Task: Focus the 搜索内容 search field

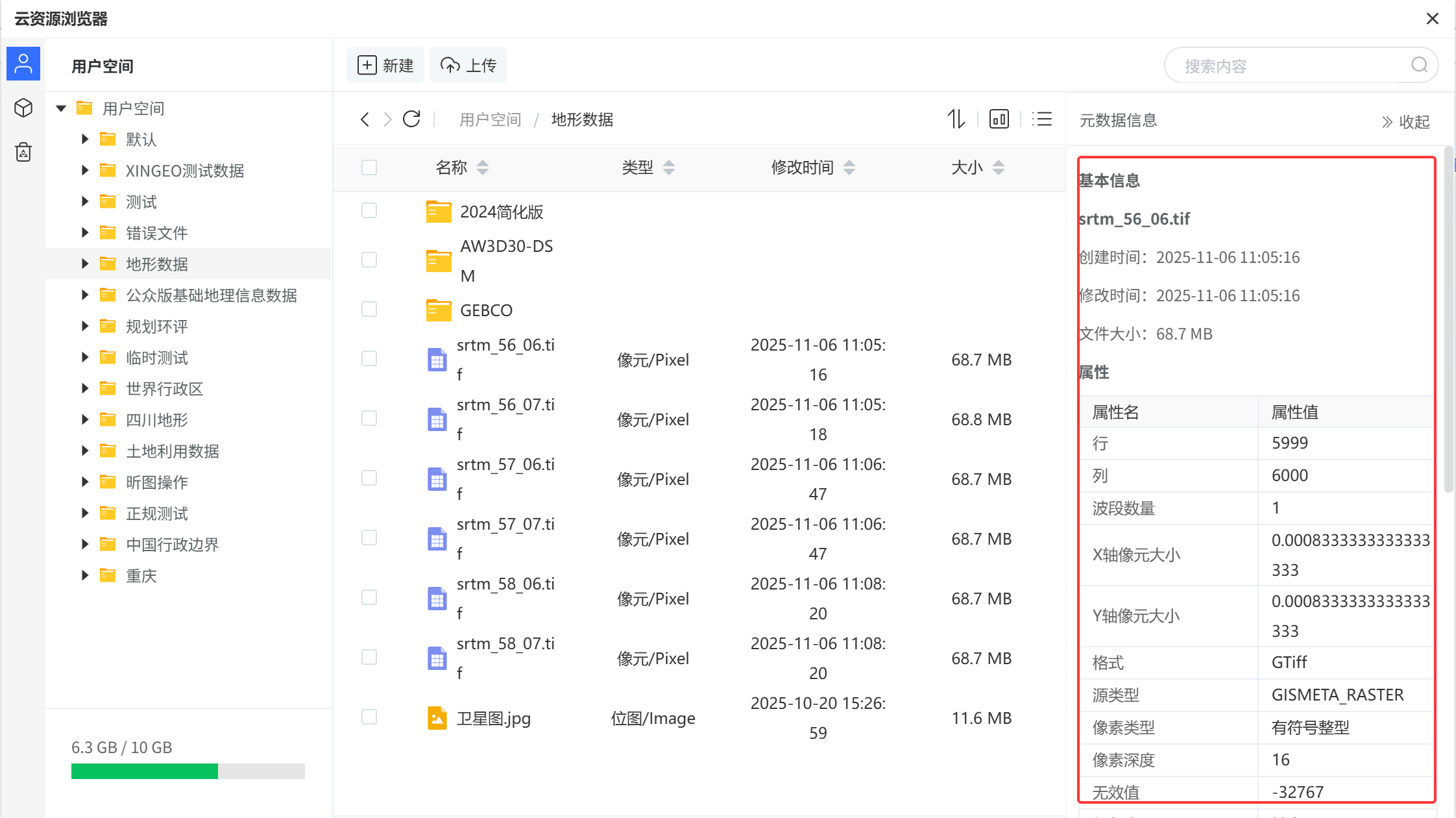Action: pos(1301,65)
